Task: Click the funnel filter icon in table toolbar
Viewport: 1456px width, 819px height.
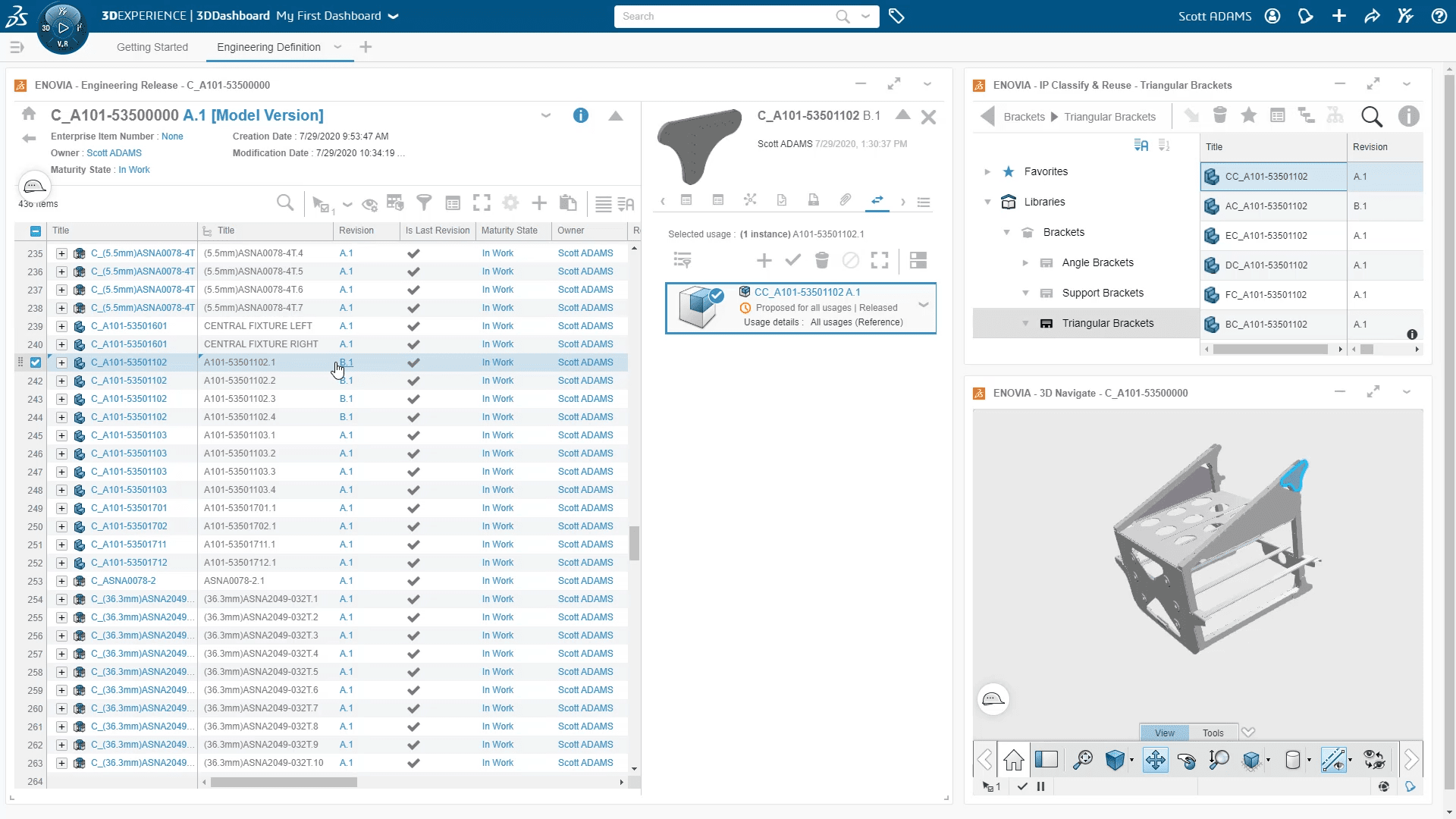Action: pos(424,202)
